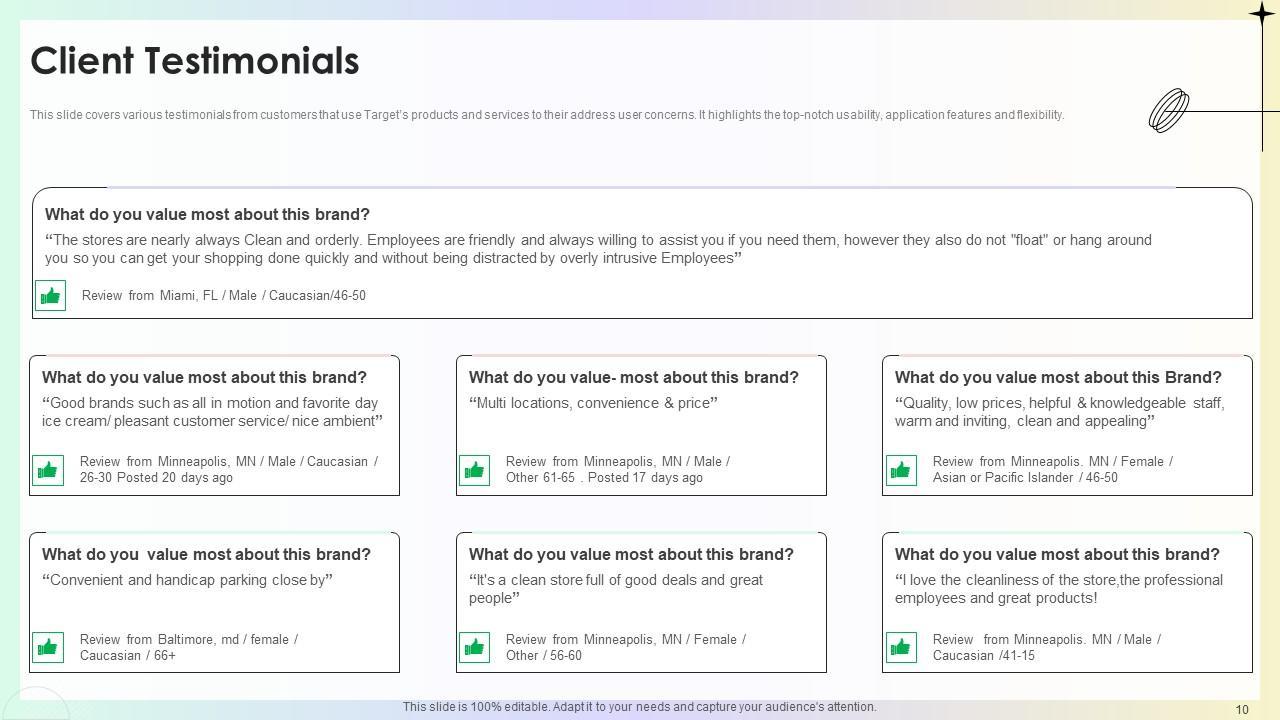Screen dimensions: 1280x720
Task: Select the 'stores are nearly always Clean' quote
Action: (x=598, y=249)
